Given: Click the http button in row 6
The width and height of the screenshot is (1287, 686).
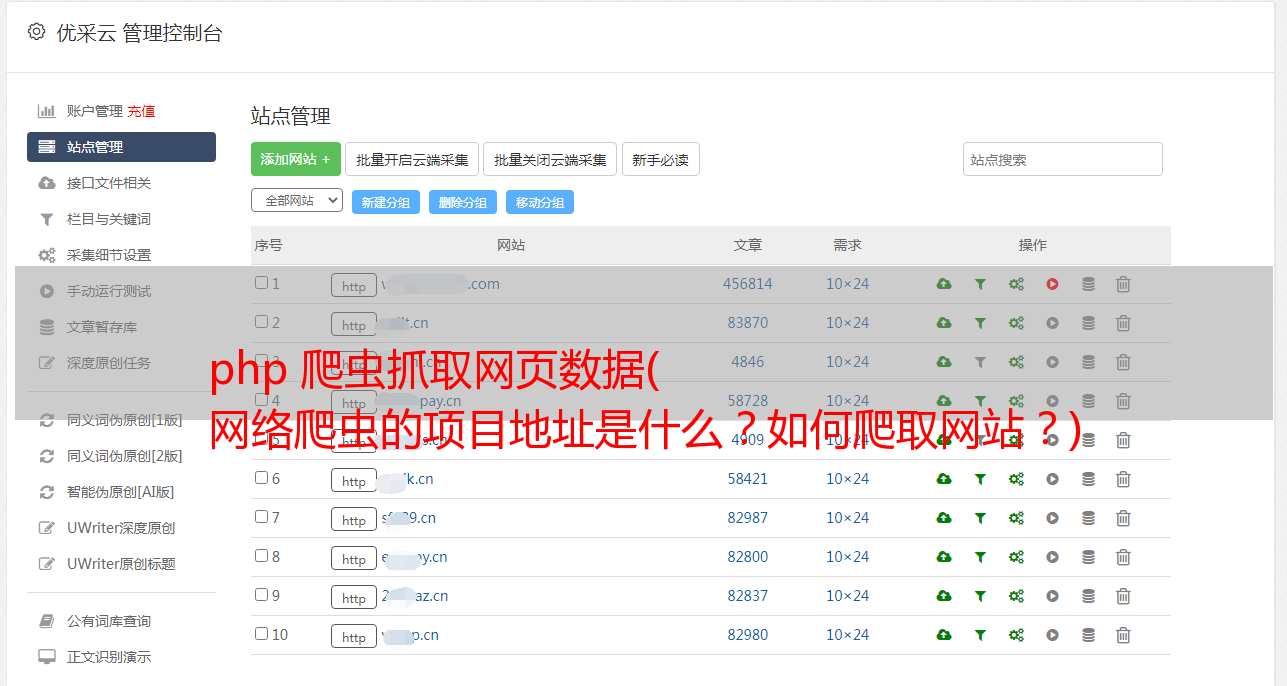Looking at the screenshot, I should point(354,481).
